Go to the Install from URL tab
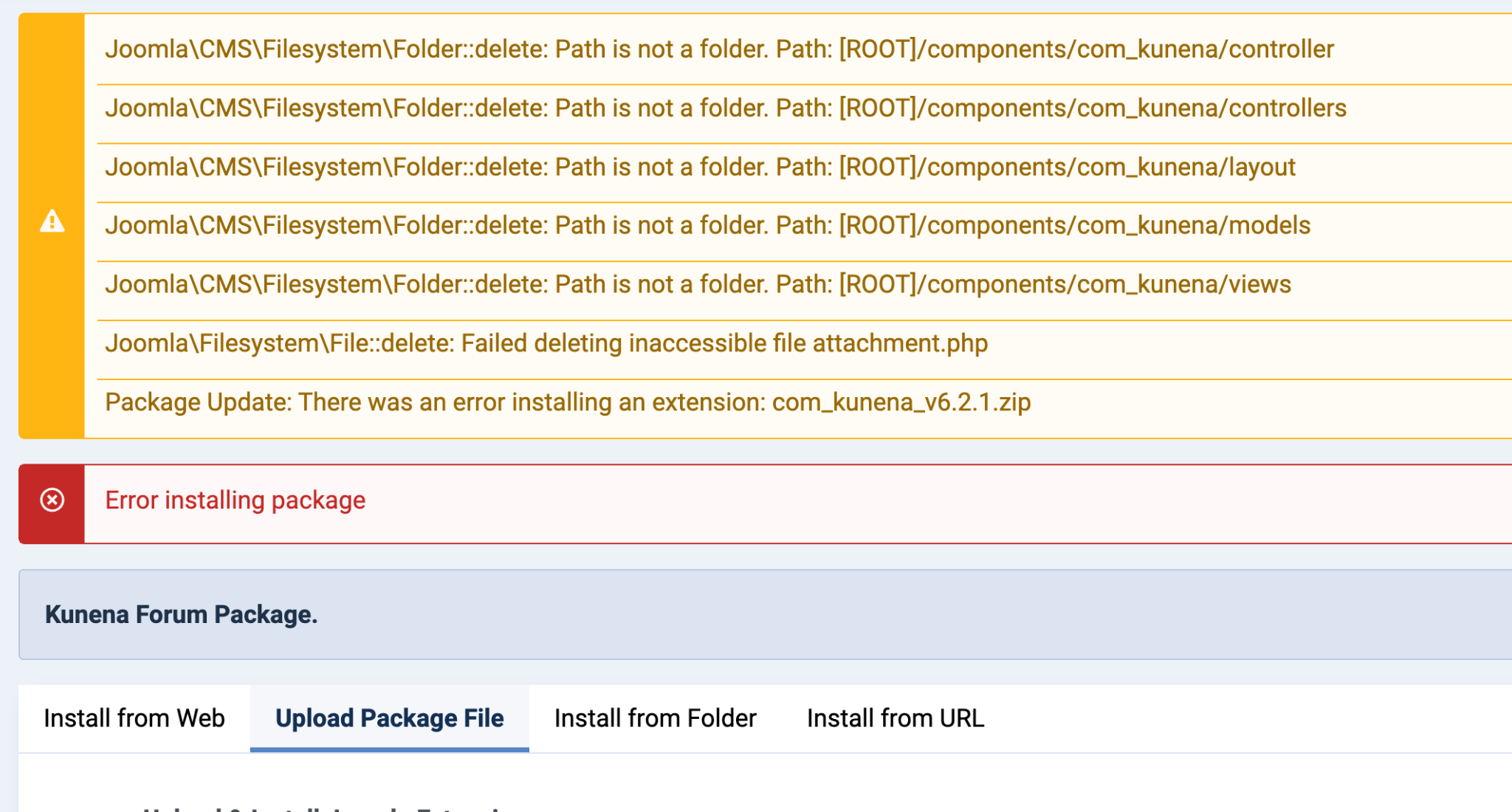1512x812 pixels. coord(895,718)
